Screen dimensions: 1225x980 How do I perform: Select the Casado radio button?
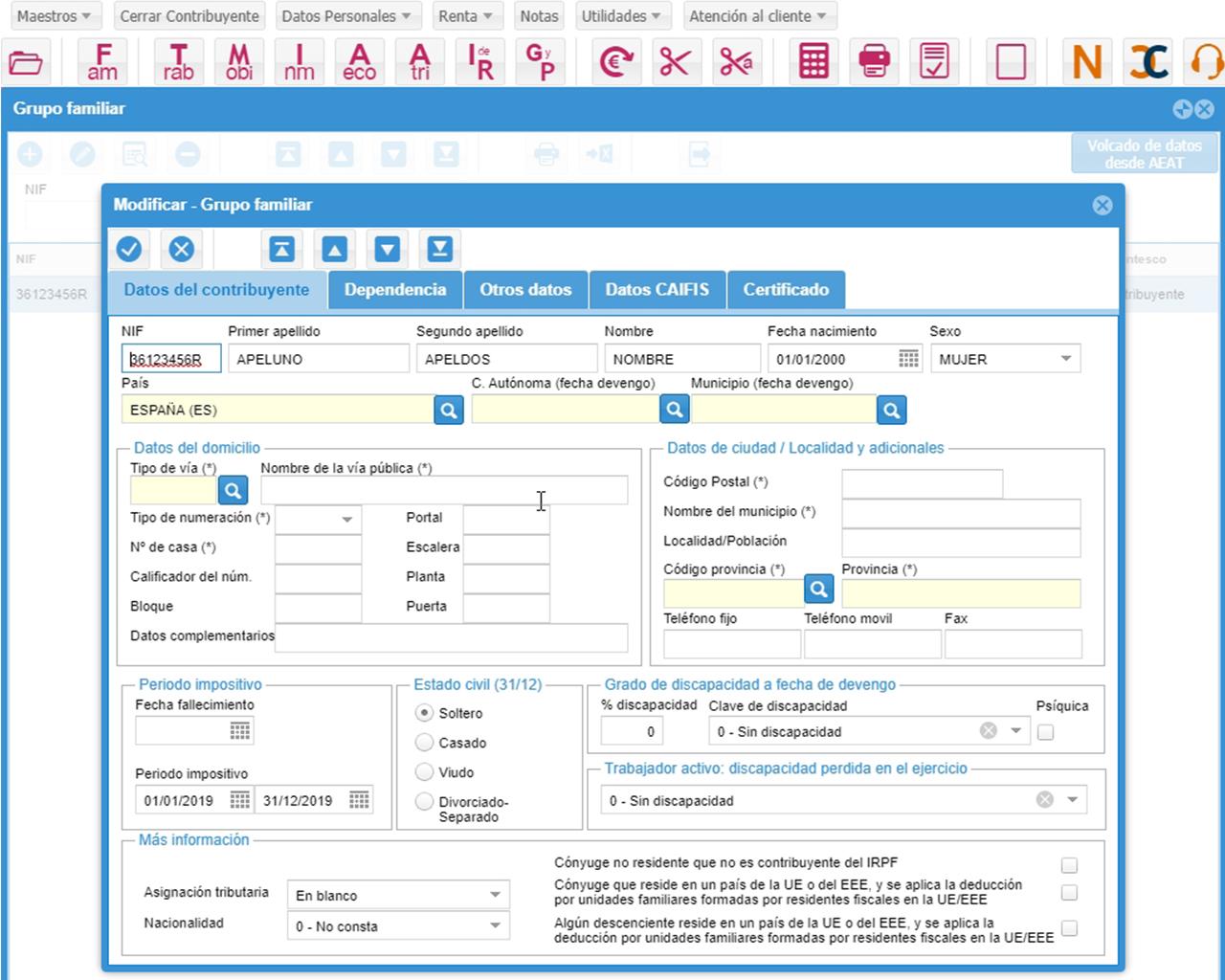(424, 743)
